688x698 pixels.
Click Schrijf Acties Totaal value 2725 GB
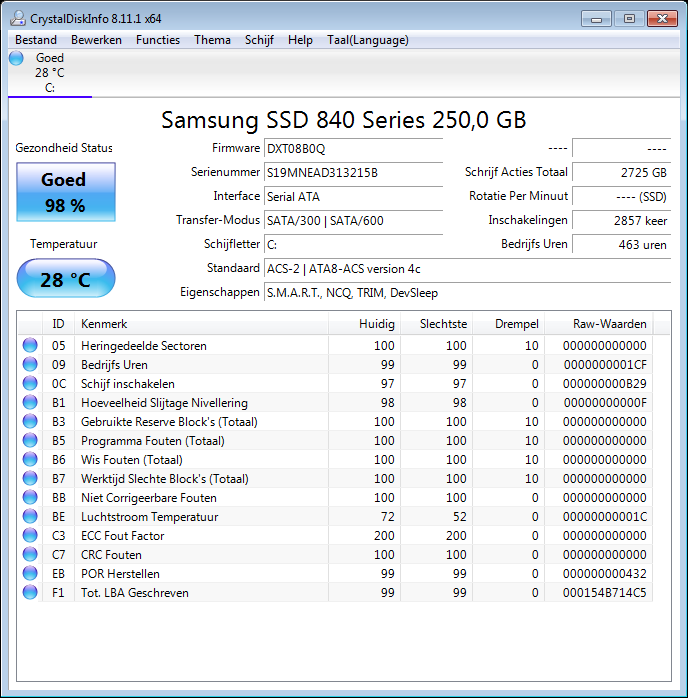pyautogui.click(x=621, y=173)
